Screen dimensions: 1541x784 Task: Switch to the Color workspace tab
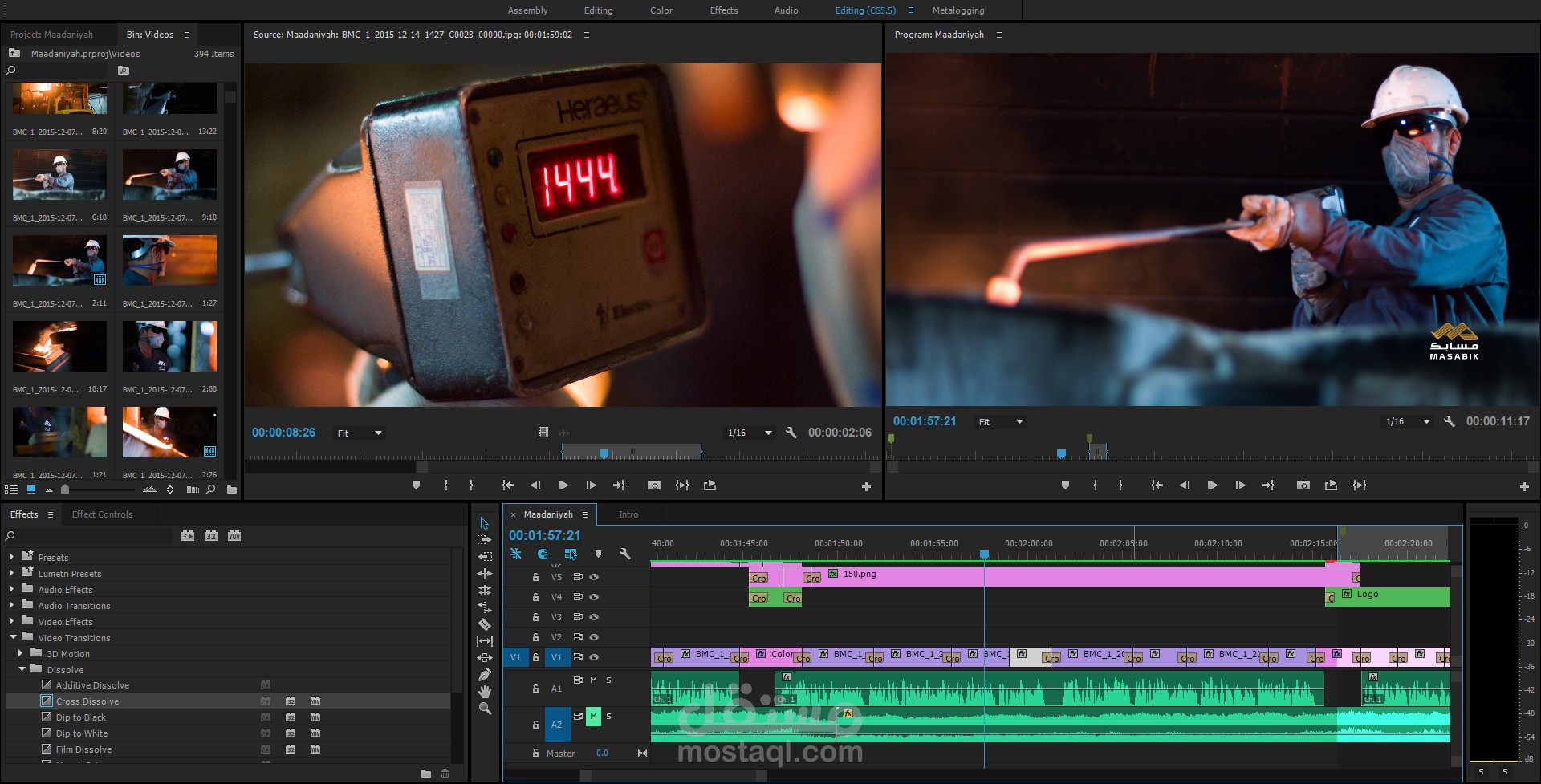(661, 10)
